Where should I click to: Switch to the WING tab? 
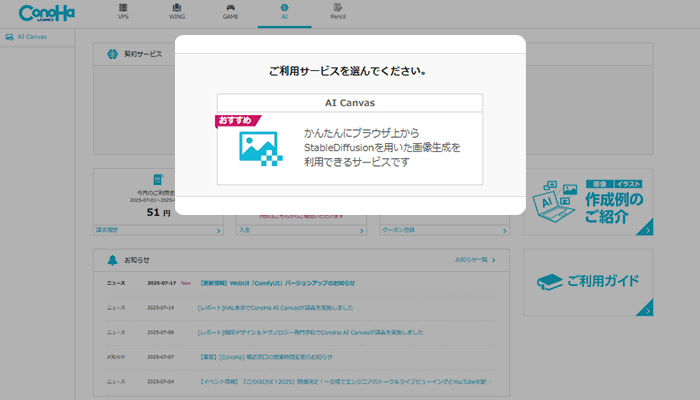(177, 12)
